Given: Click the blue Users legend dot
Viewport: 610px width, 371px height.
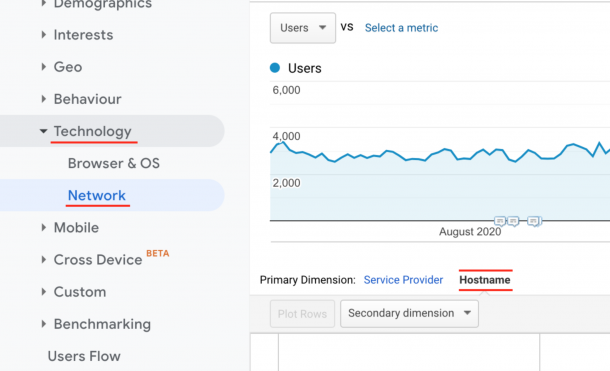Looking at the screenshot, I should (275, 68).
